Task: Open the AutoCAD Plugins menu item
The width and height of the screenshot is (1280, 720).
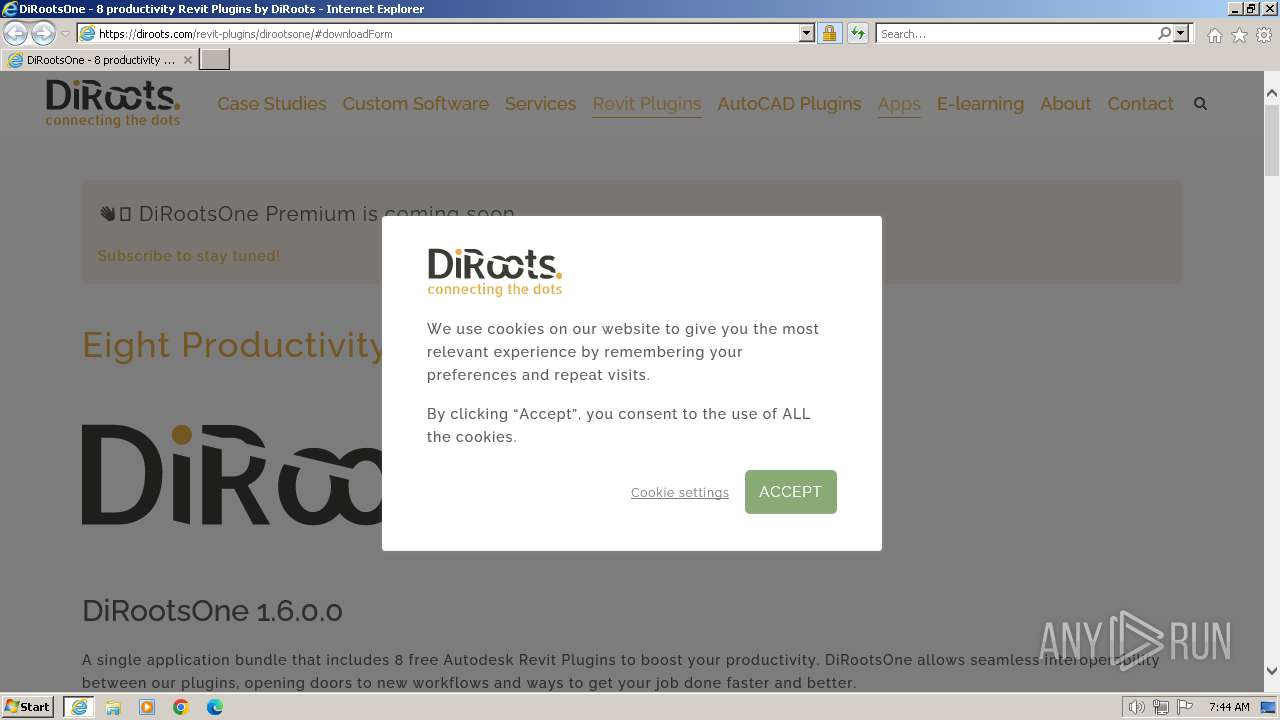Action: [x=789, y=104]
